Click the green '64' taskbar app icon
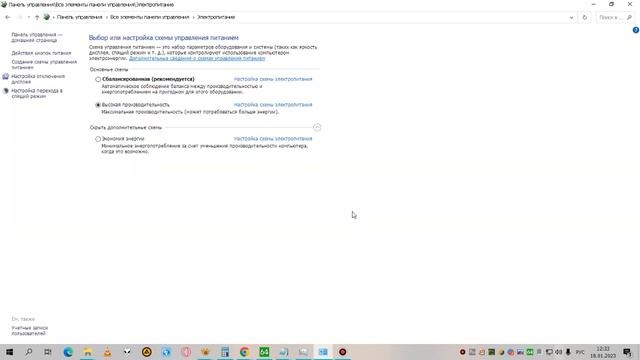Image resolution: width=640 pixels, height=360 pixels. click(x=264, y=352)
